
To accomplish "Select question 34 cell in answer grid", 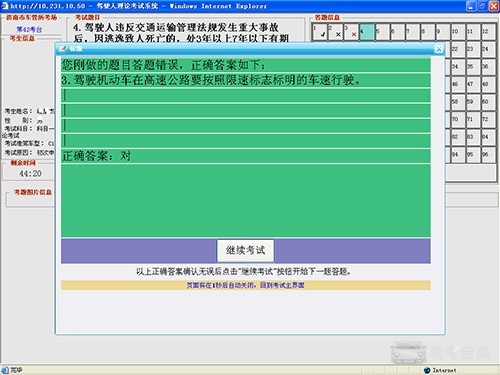I will [x=459, y=67].
